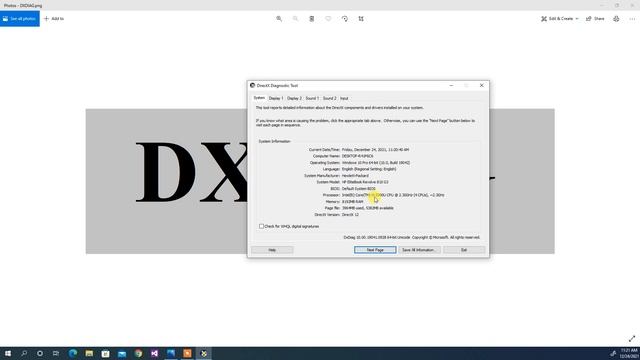The image size is (640, 360).
Task: Click See all photos button
Action: point(20,19)
